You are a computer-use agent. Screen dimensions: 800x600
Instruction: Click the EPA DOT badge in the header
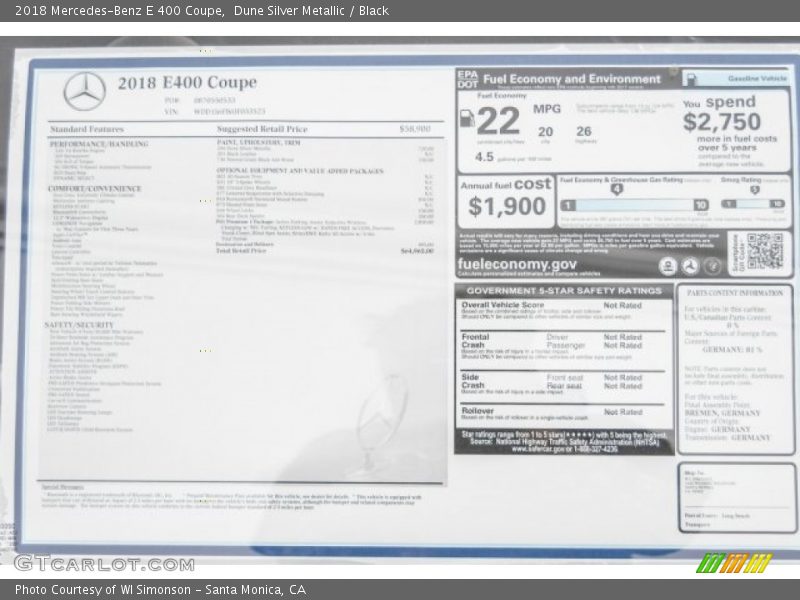pos(467,79)
